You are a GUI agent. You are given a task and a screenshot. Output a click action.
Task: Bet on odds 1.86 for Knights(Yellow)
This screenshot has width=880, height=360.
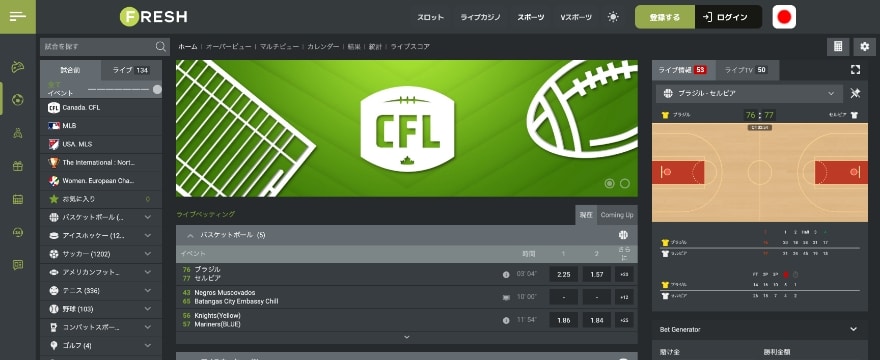point(563,320)
